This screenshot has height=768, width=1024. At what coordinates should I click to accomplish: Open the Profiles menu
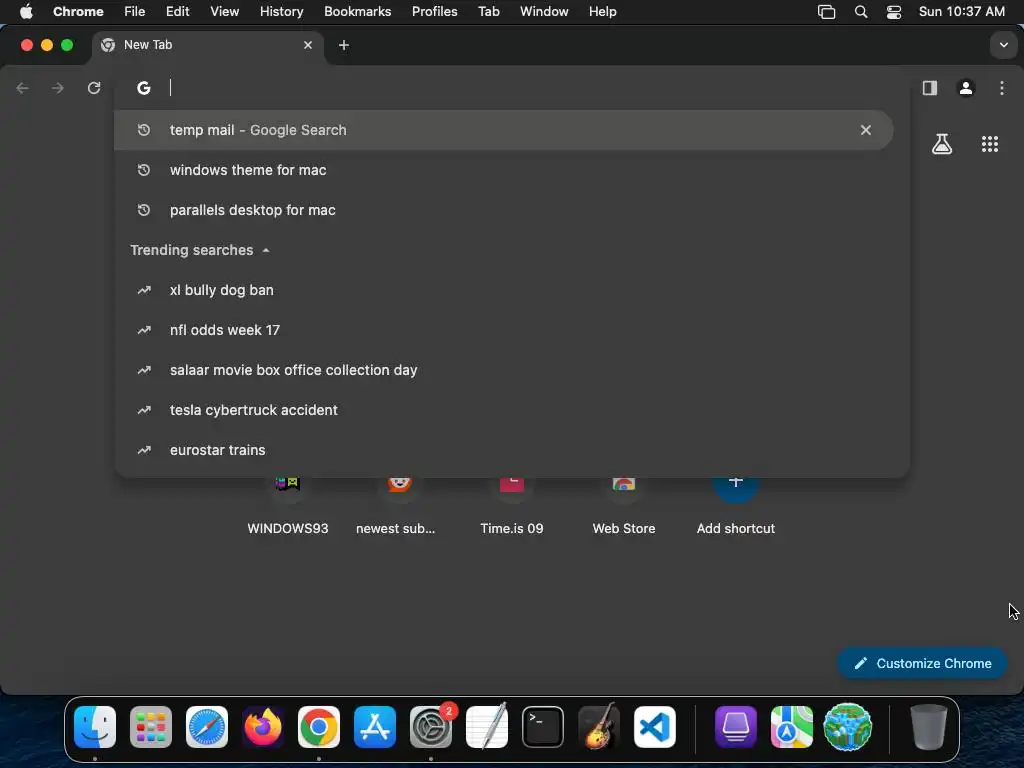click(x=434, y=12)
